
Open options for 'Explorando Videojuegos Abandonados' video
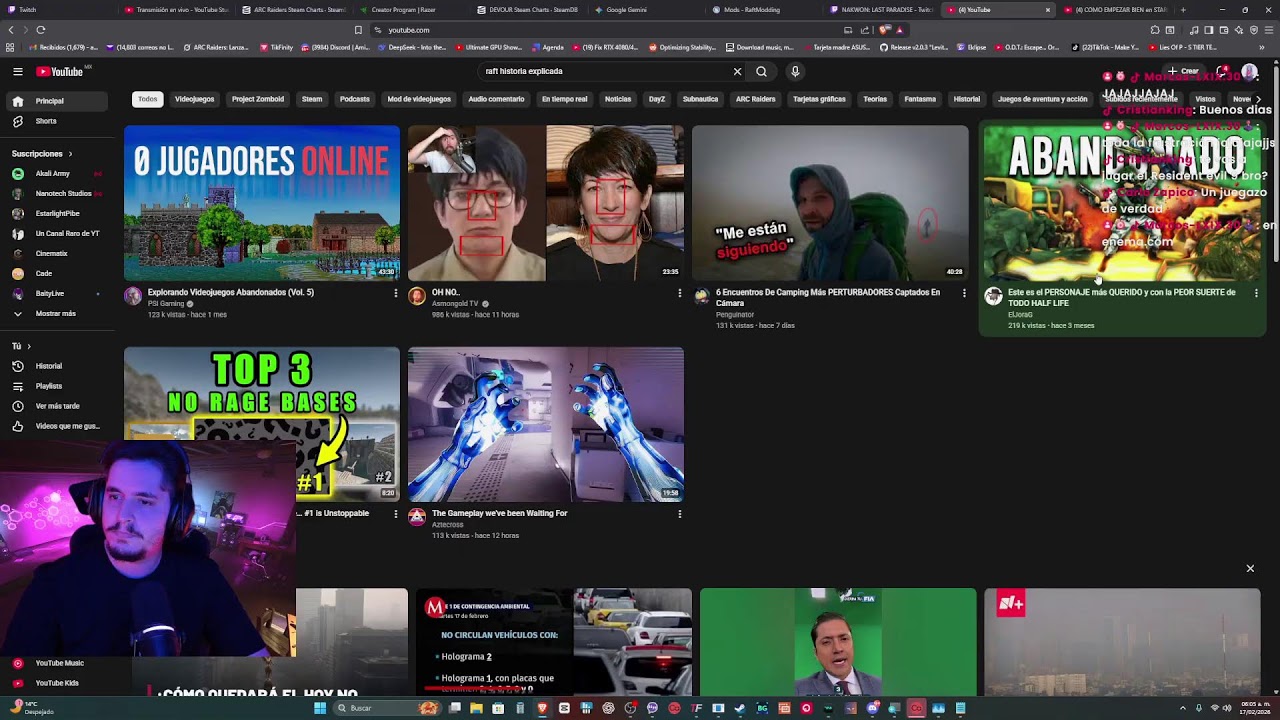tap(396, 293)
